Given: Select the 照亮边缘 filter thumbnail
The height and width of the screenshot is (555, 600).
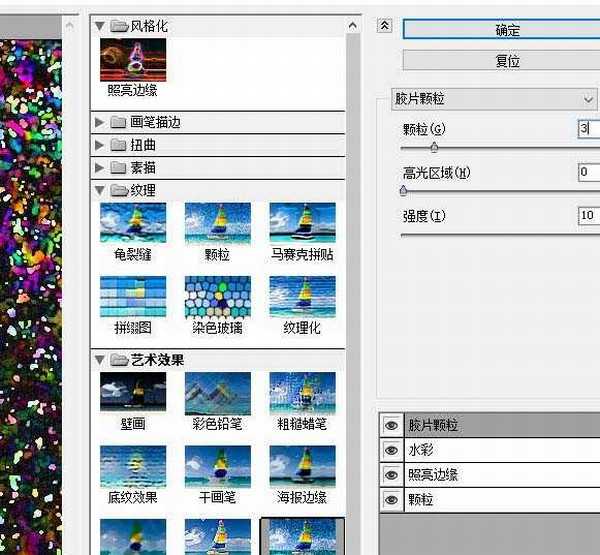Looking at the screenshot, I should [x=133, y=60].
